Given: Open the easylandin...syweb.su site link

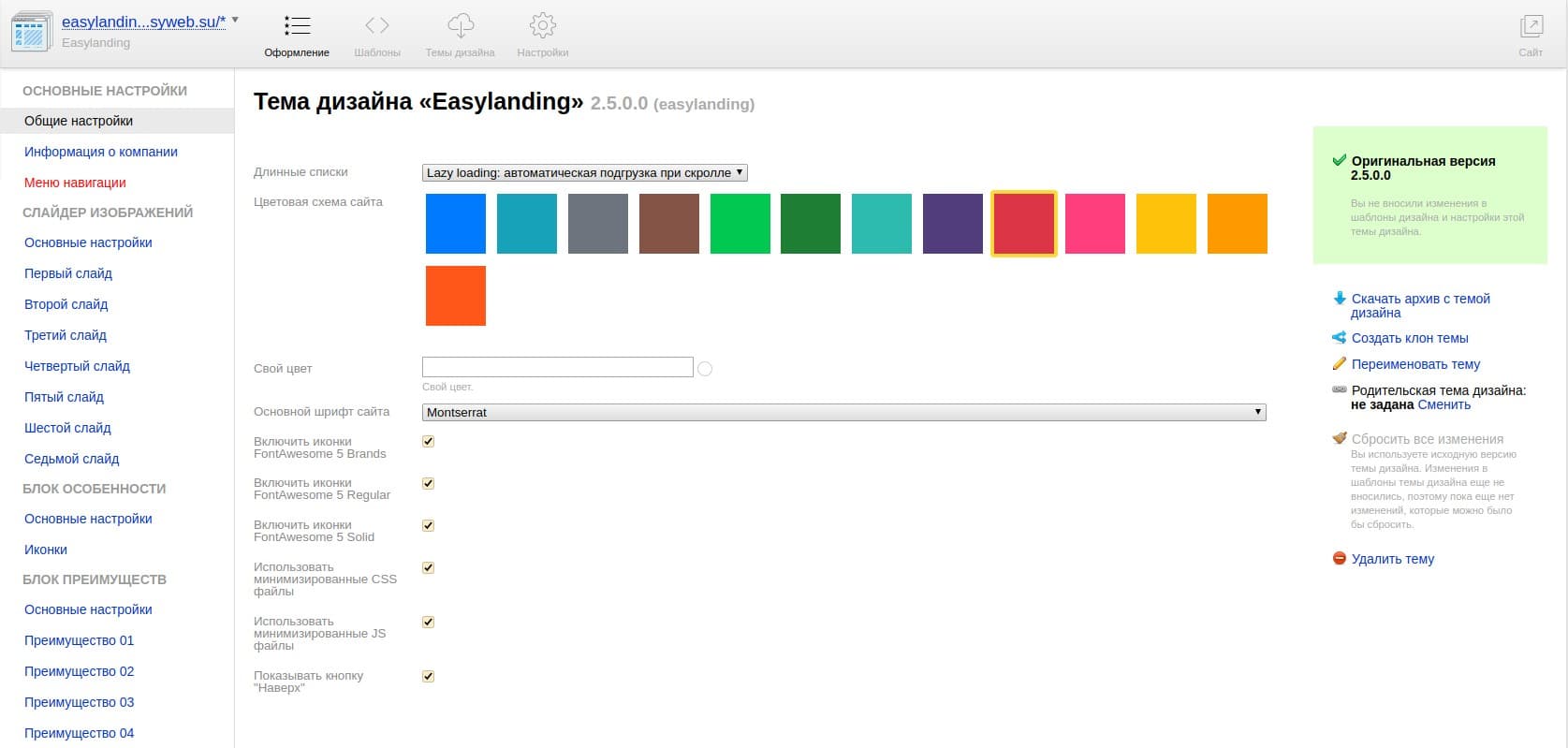Looking at the screenshot, I should 143,22.
